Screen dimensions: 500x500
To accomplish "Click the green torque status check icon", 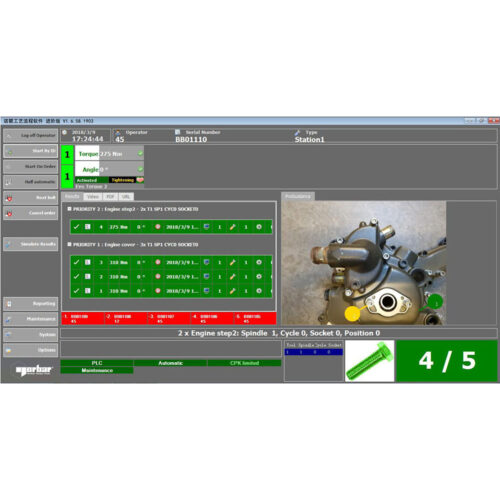I will (x=140, y=154).
